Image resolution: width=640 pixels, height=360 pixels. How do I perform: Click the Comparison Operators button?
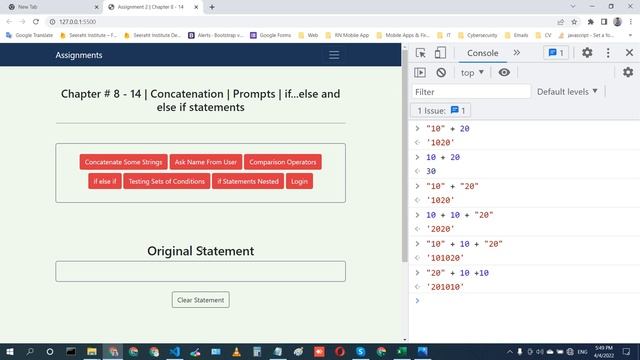click(283, 162)
